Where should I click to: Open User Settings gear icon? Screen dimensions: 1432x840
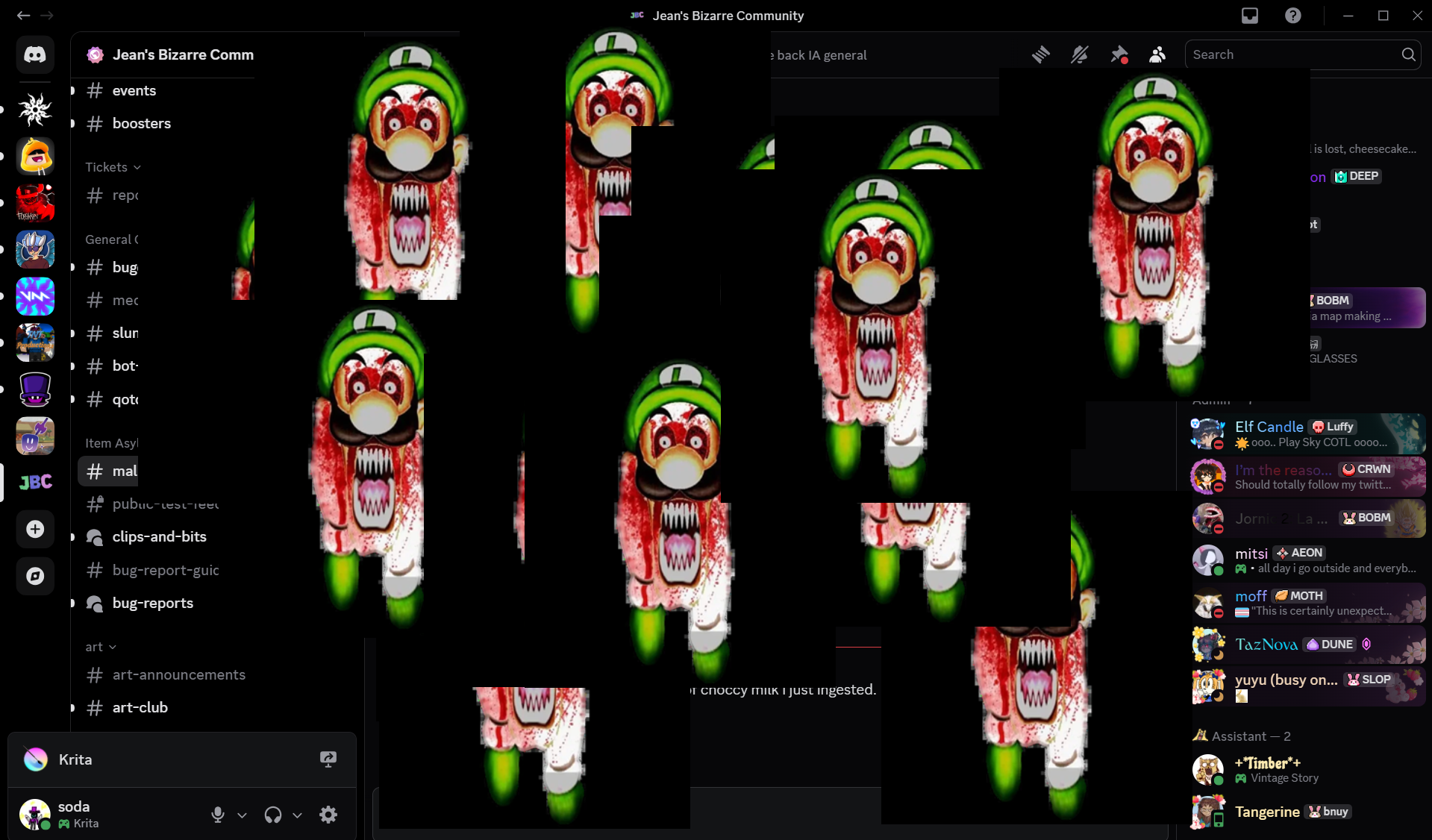point(328,815)
